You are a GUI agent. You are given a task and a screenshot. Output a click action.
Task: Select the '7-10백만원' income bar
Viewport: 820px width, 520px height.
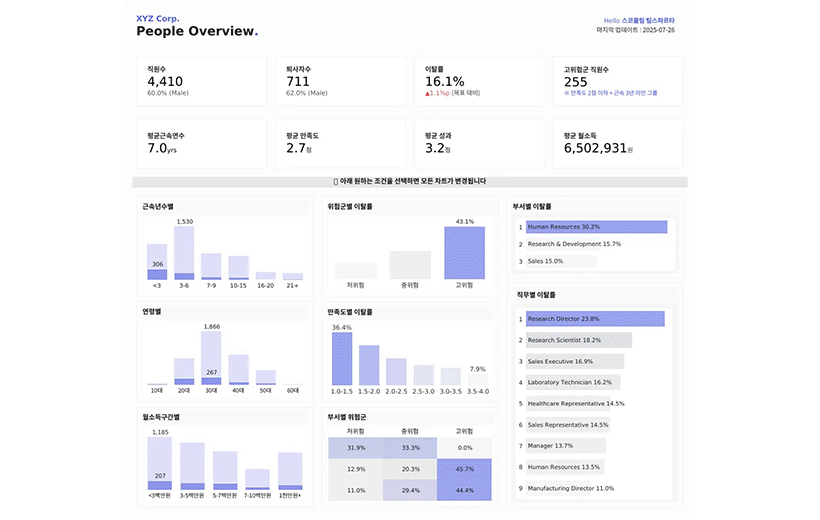[257, 479]
